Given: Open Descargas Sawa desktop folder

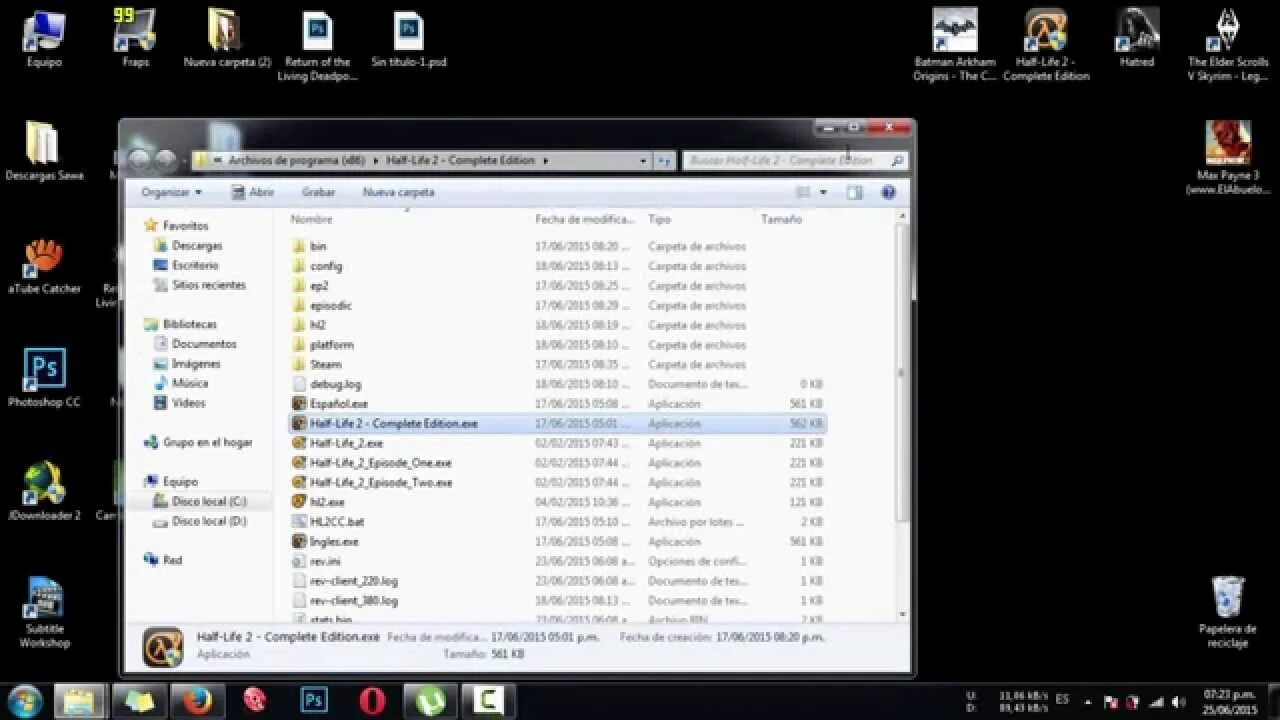Looking at the screenshot, I should pyautogui.click(x=44, y=151).
